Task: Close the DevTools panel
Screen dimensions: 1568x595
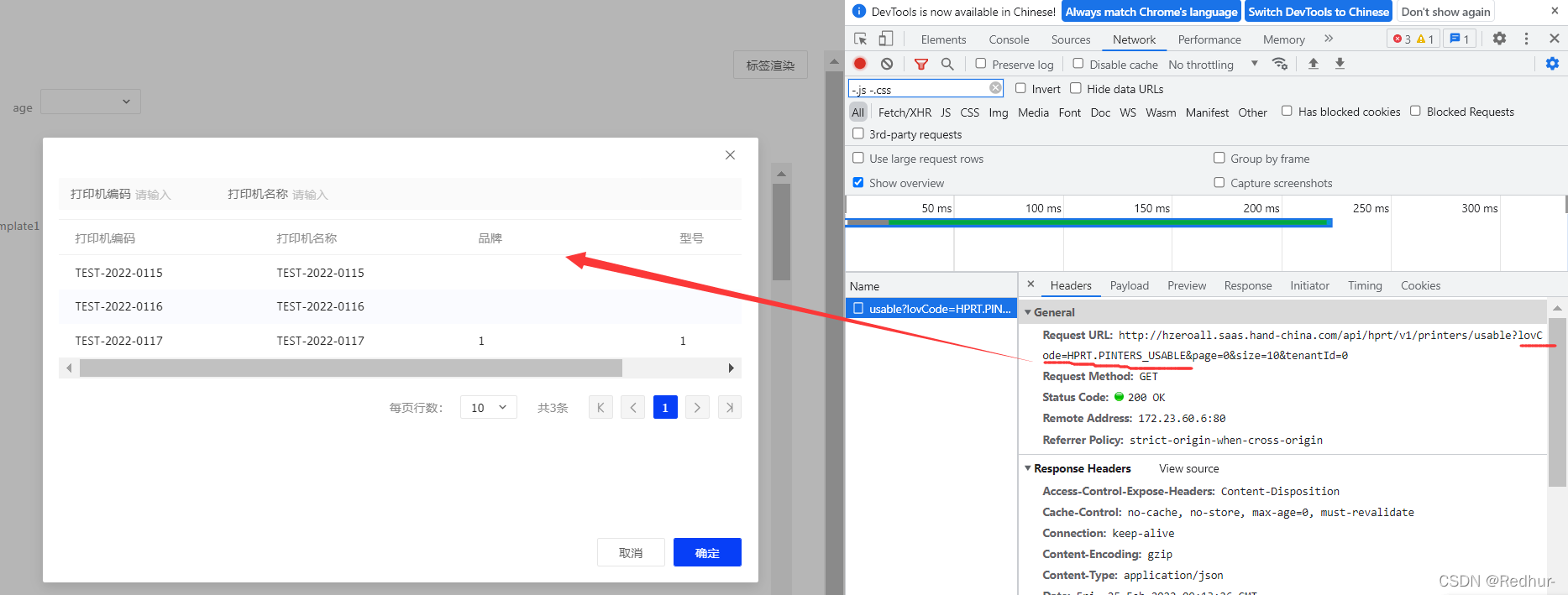Action: pyautogui.click(x=1555, y=39)
